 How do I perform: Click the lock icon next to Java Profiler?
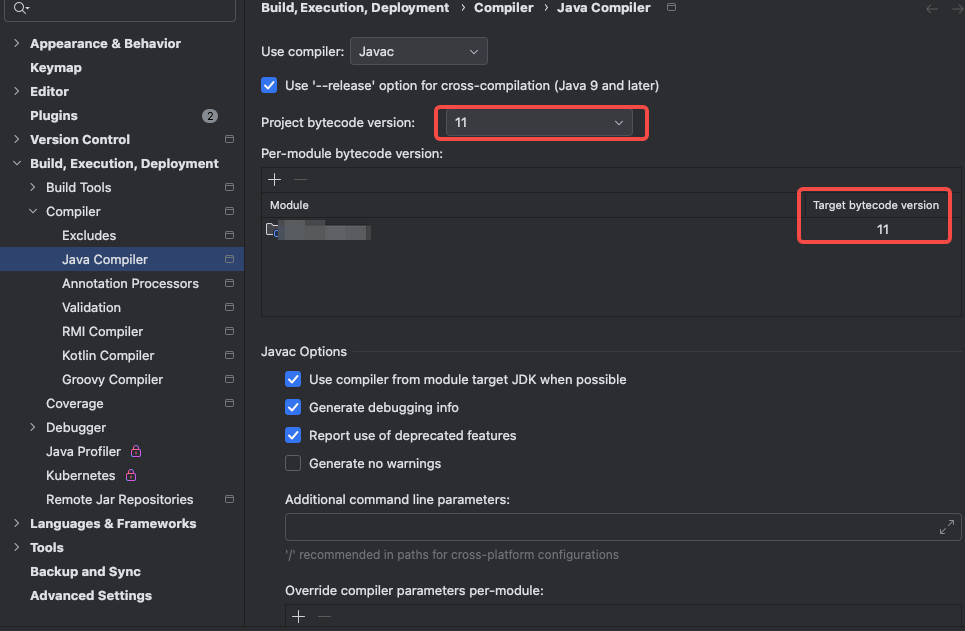136,451
